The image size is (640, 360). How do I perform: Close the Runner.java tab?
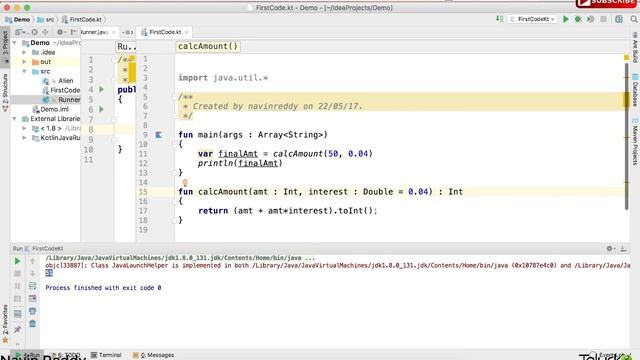point(114,32)
